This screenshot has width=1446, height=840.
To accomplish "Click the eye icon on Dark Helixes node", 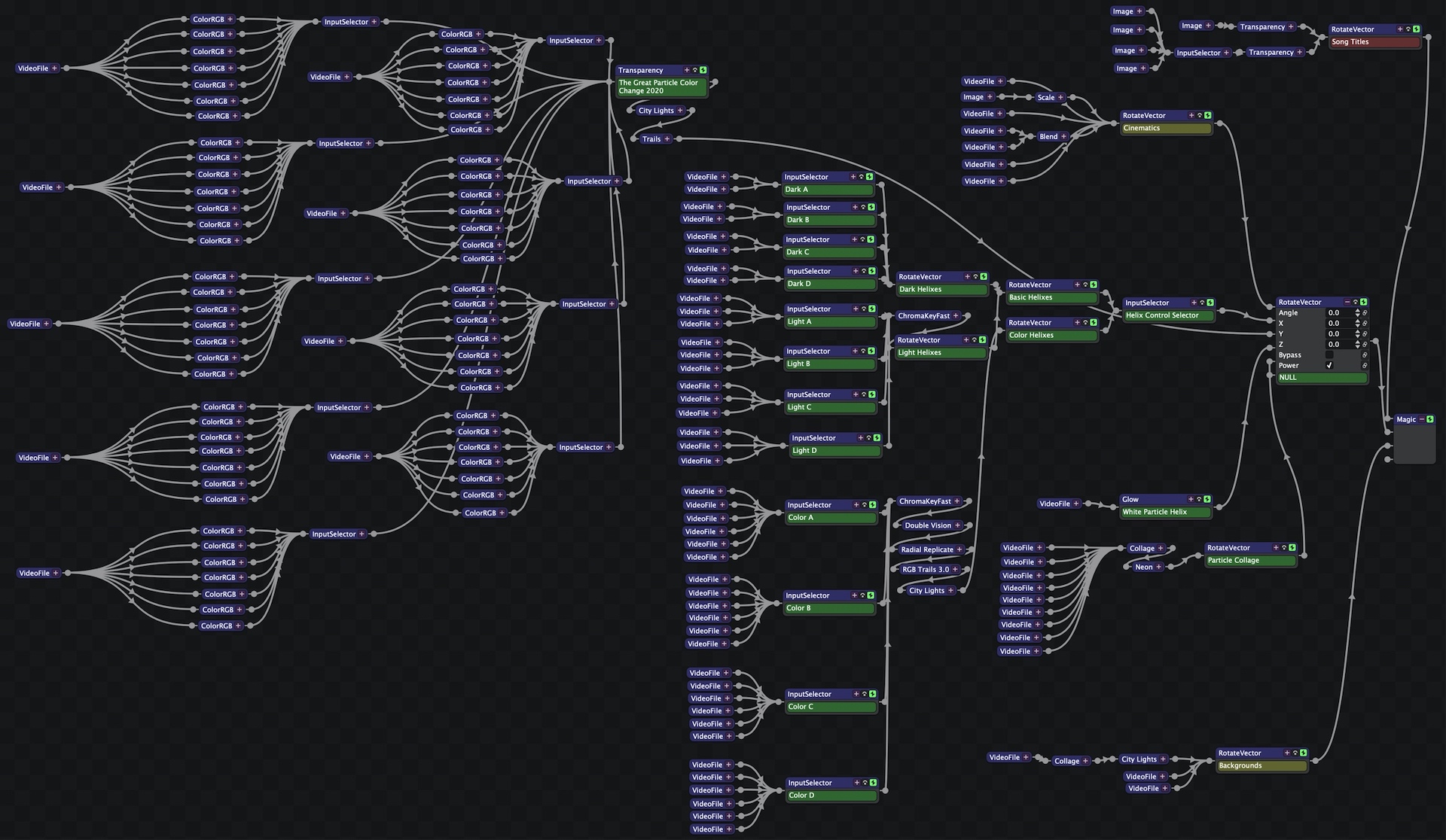I will click(x=975, y=276).
